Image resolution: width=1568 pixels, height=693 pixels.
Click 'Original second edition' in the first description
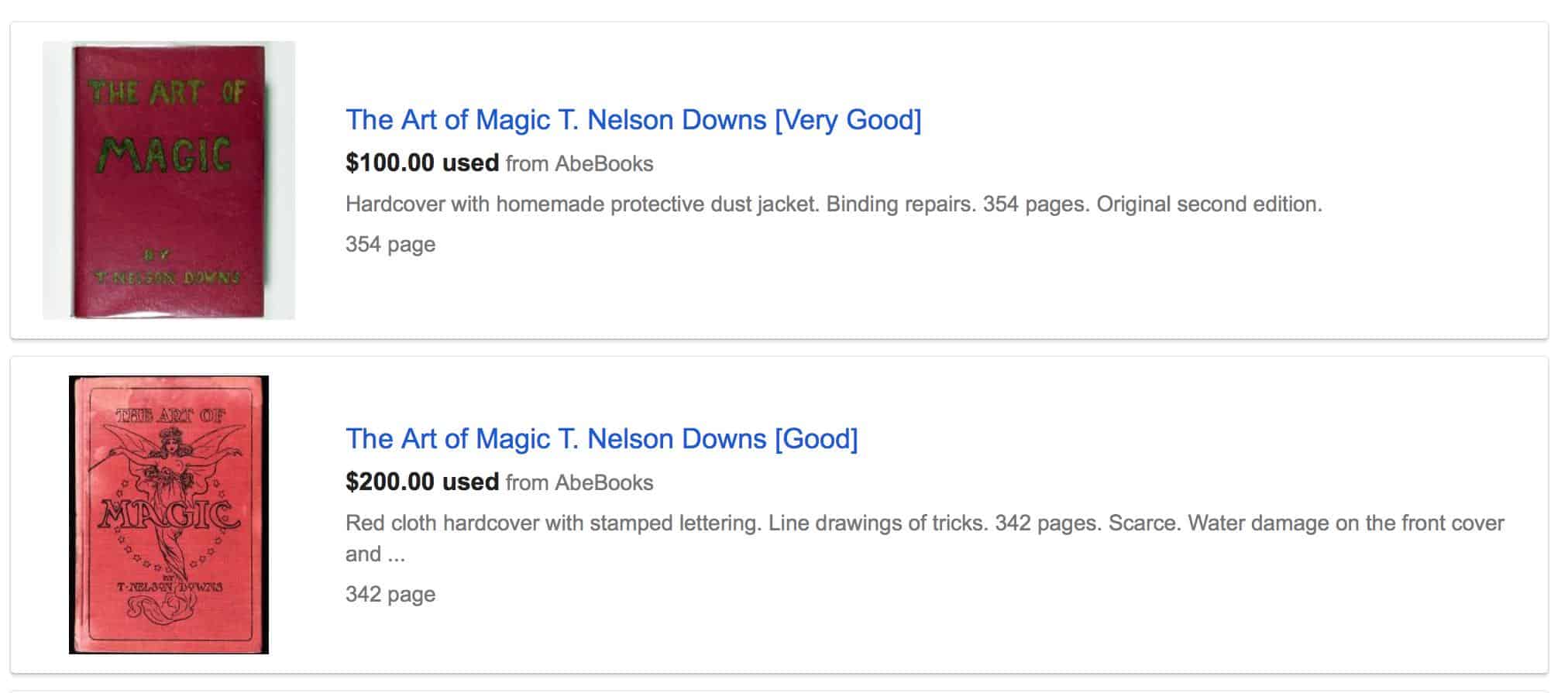pos(1209,204)
